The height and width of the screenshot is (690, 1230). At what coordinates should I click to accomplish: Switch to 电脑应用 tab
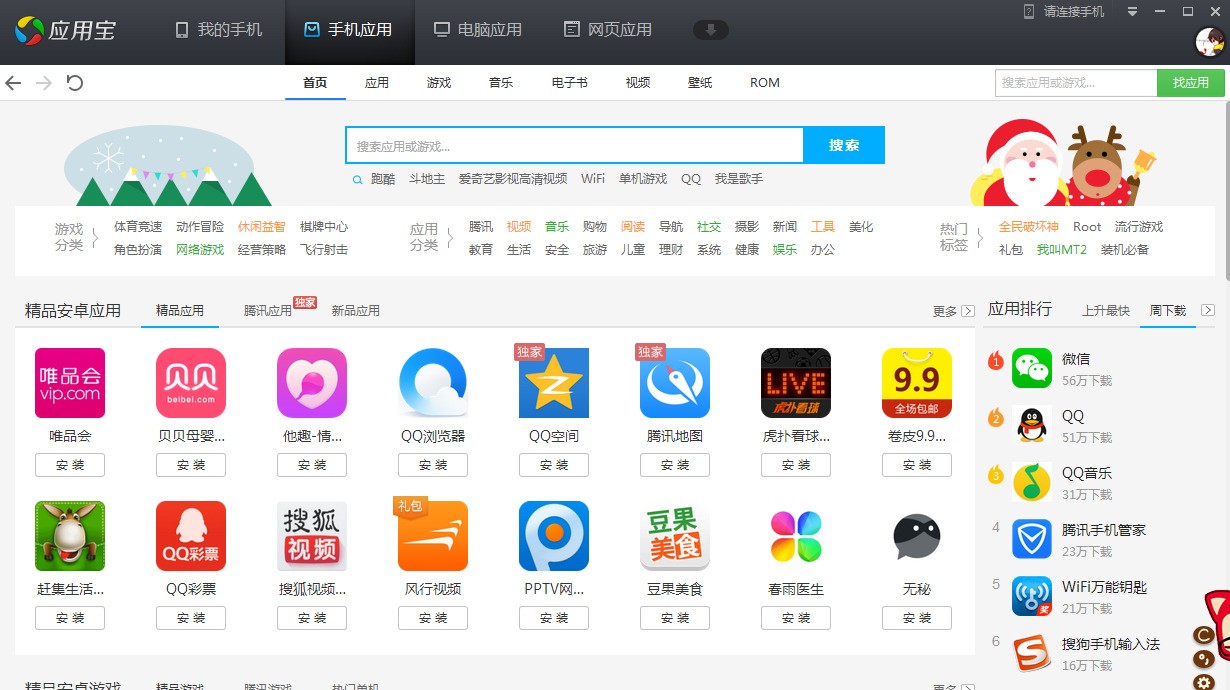click(478, 30)
